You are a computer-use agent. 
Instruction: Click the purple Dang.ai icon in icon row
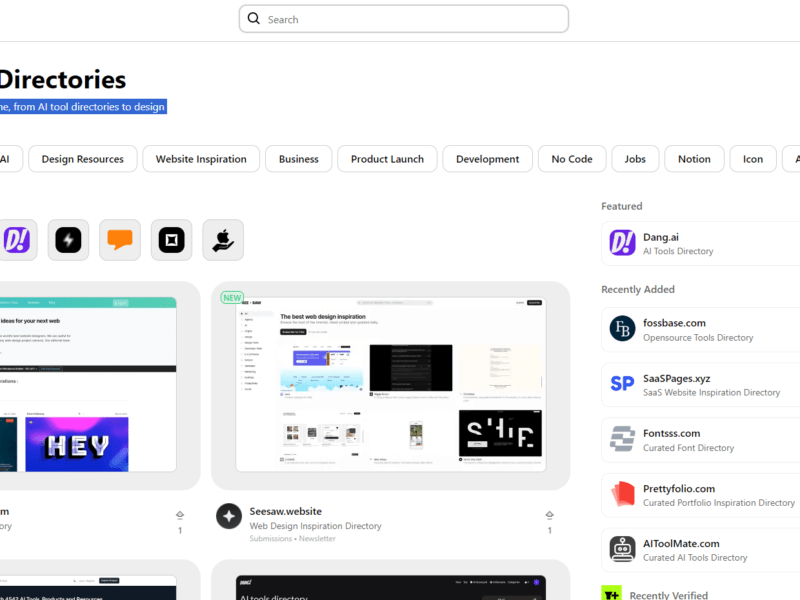coord(17,240)
